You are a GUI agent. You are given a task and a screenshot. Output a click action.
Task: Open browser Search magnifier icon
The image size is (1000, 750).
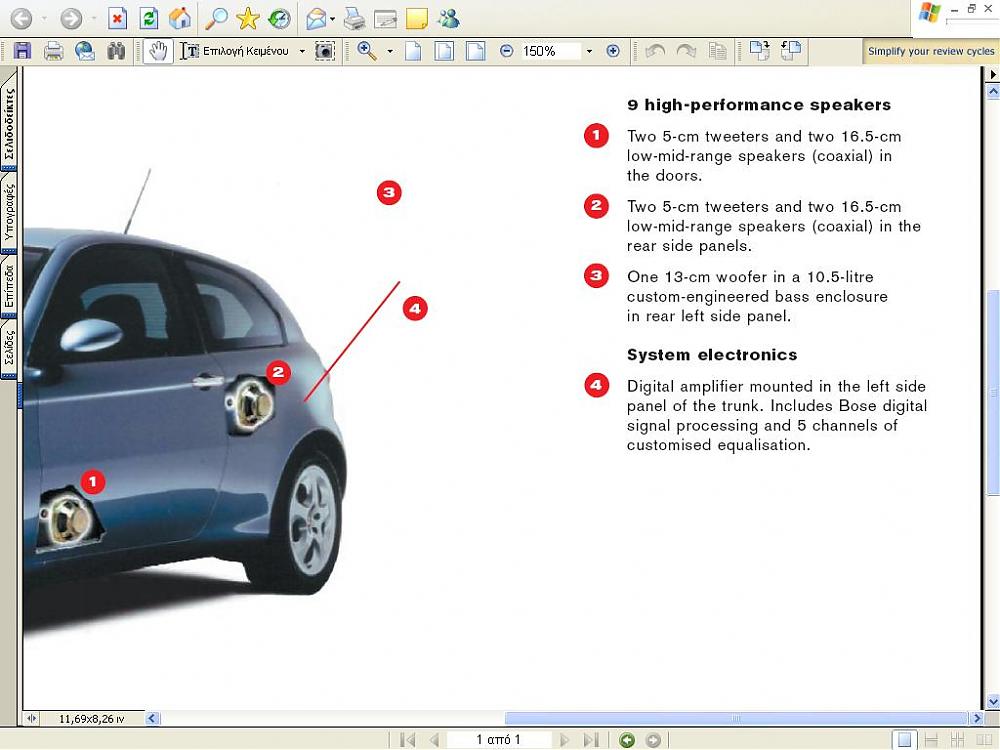click(x=216, y=18)
